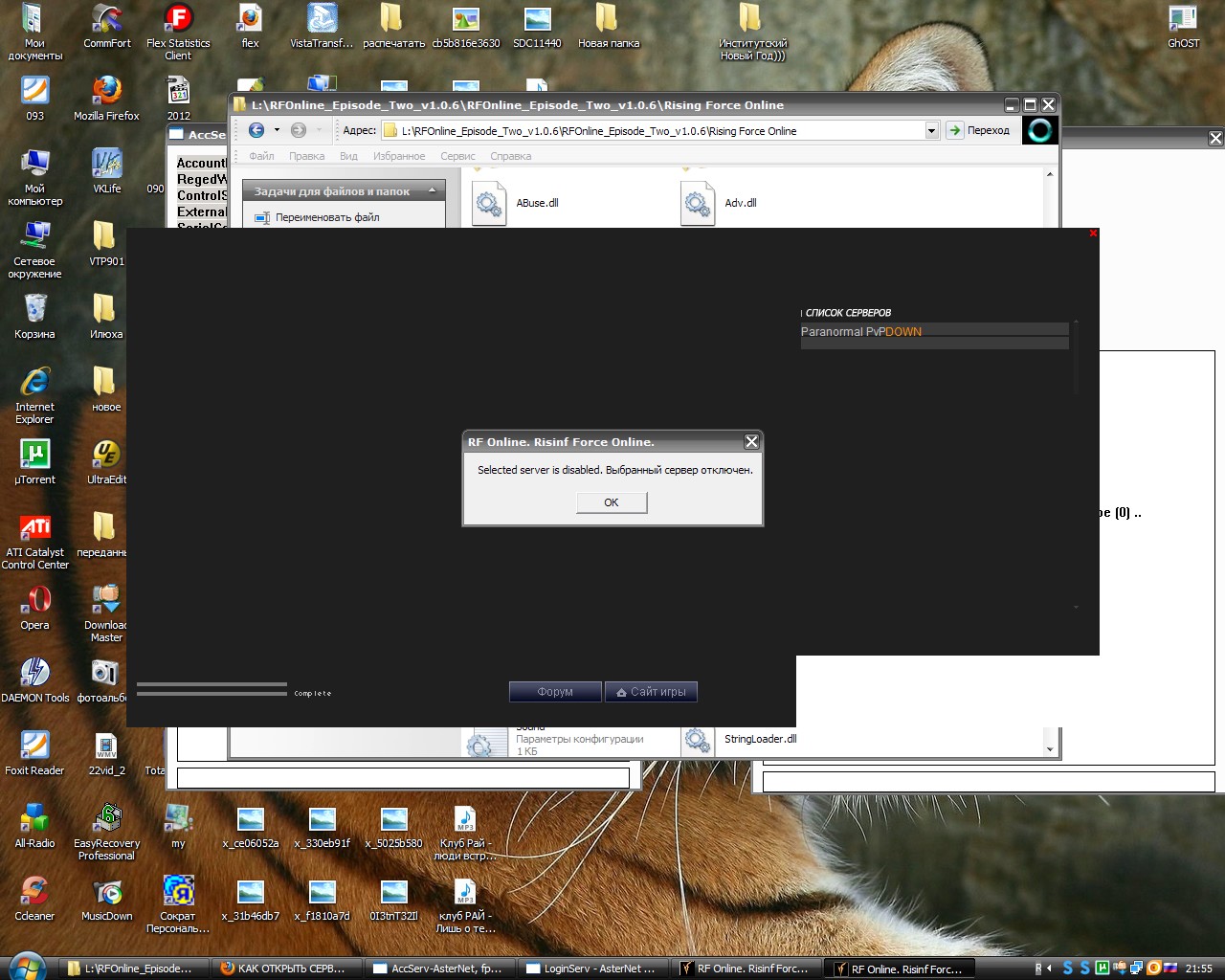Click the Back arrow in Explorer window
Viewport: 1225px width, 980px height.
[x=256, y=130]
